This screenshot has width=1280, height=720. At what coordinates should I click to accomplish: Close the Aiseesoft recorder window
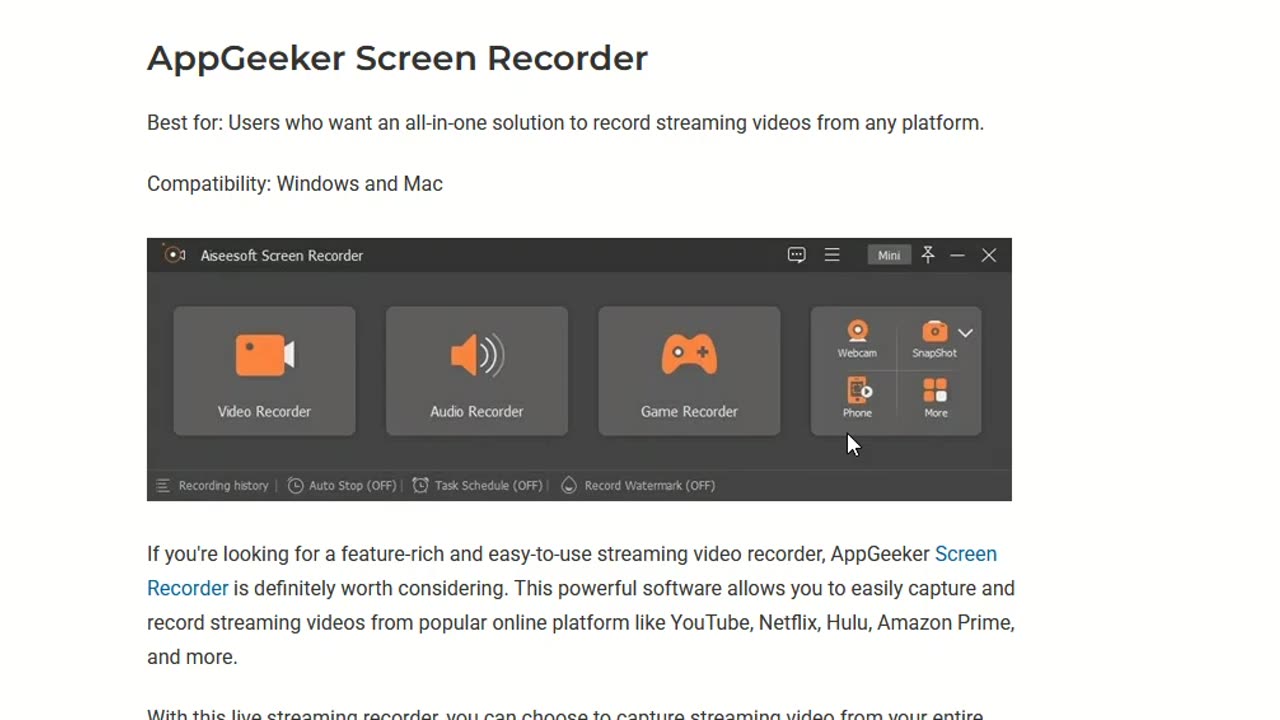pyautogui.click(x=989, y=255)
